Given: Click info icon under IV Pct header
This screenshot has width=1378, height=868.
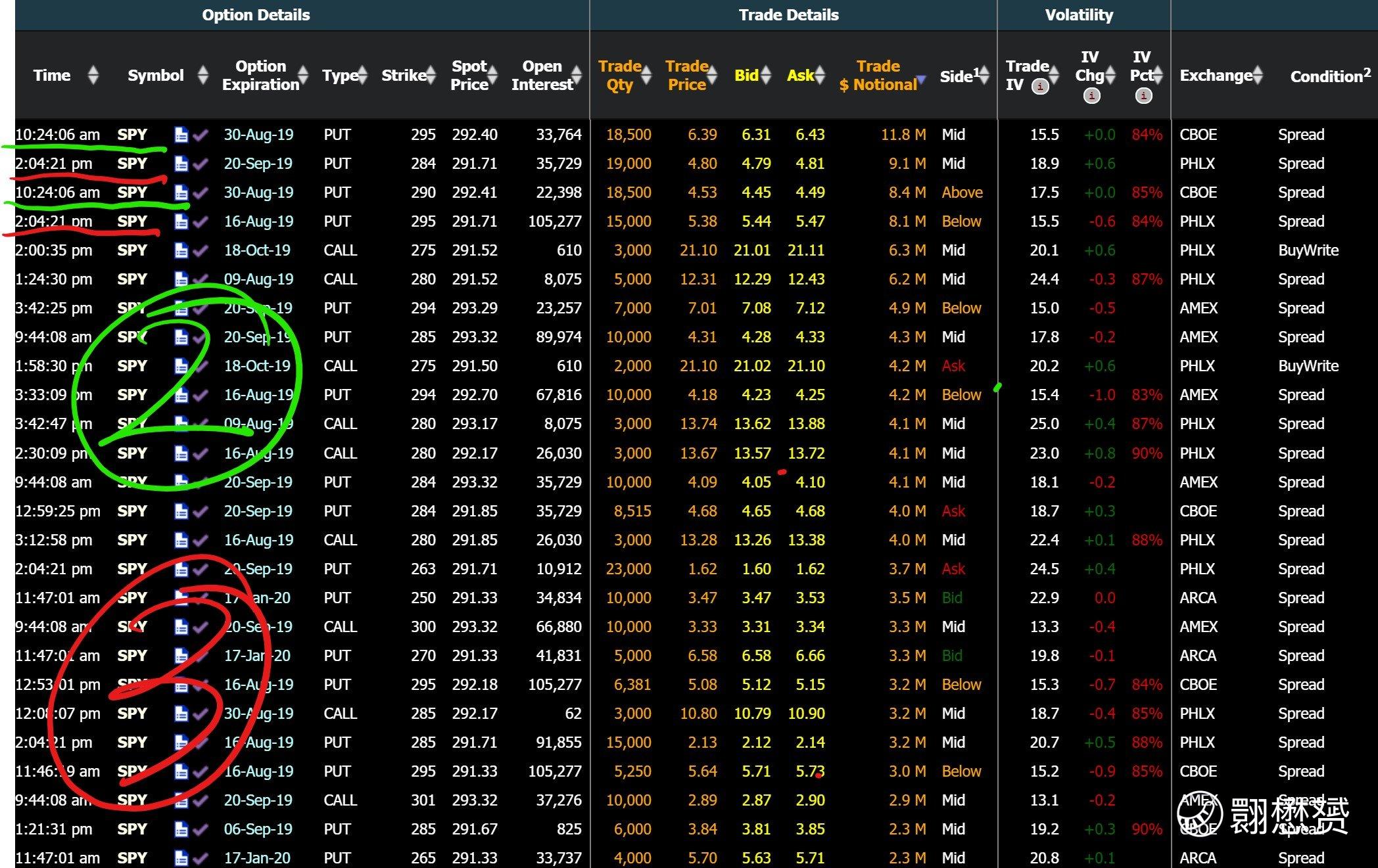Looking at the screenshot, I should tap(1143, 96).
